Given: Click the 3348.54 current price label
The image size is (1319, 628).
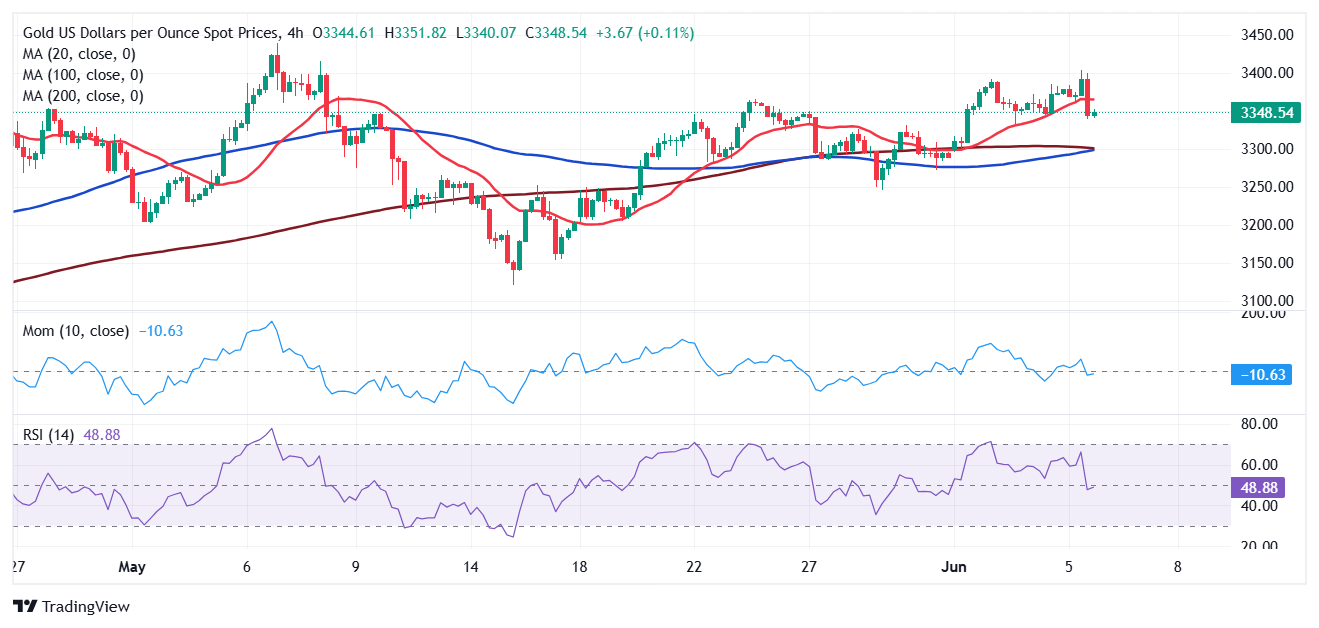Looking at the screenshot, I should 1267,113.
